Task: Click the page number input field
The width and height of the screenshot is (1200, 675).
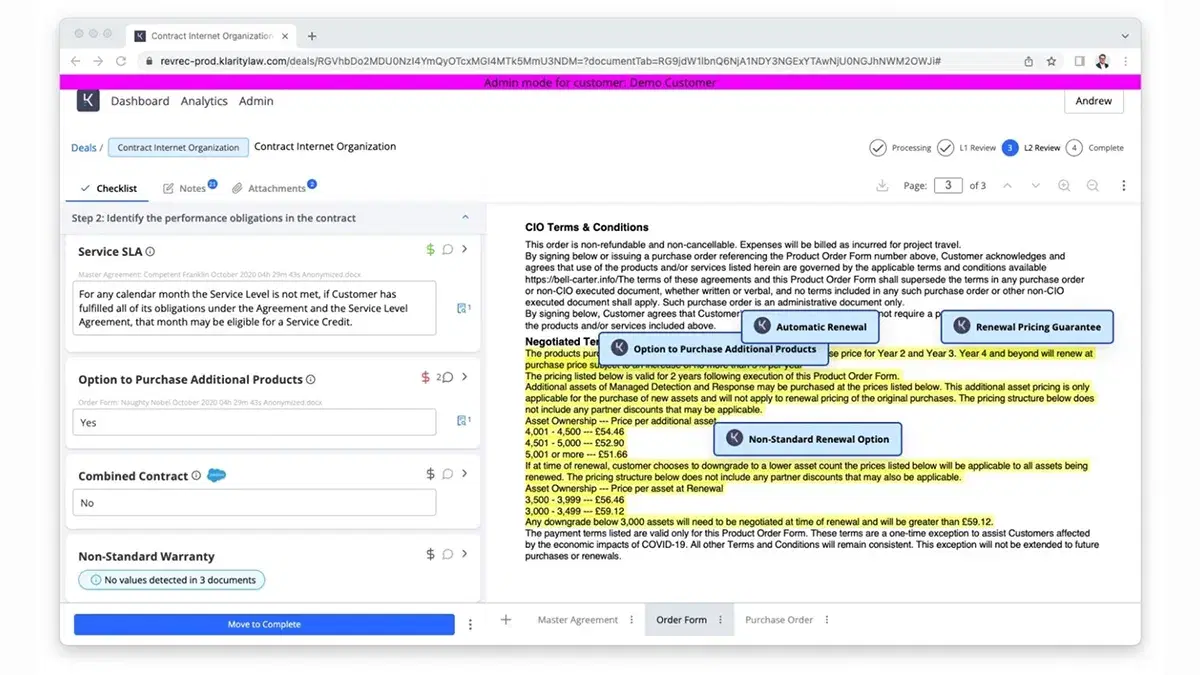Action: pos(948,186)
